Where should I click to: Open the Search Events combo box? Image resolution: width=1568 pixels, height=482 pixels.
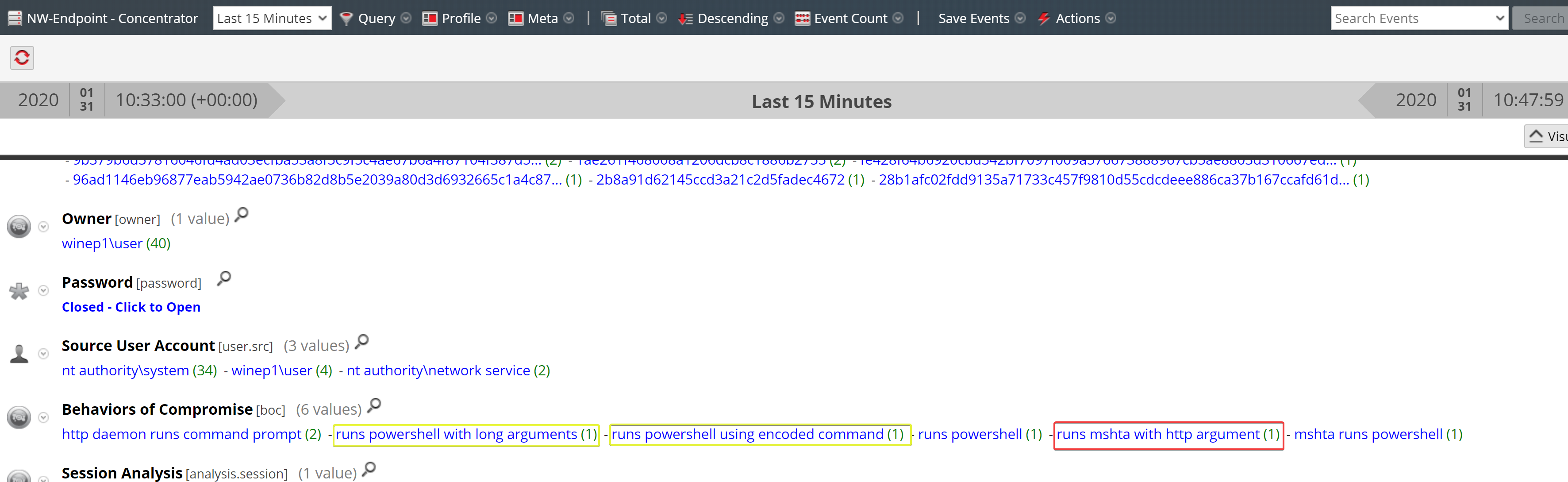coord(1418,18)
